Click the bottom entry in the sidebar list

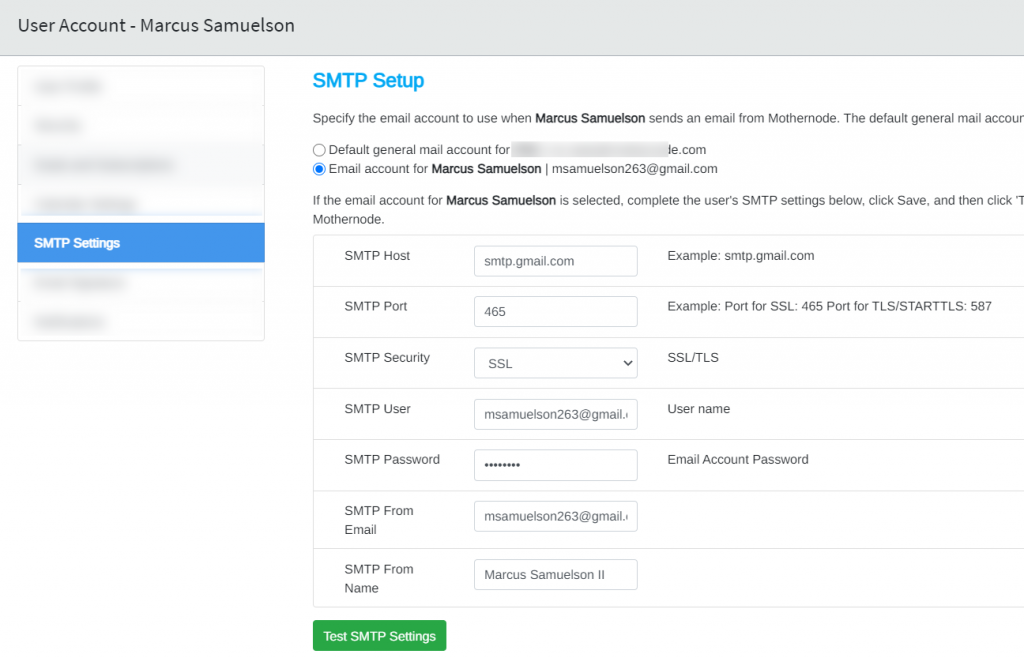tap(140, 321)
